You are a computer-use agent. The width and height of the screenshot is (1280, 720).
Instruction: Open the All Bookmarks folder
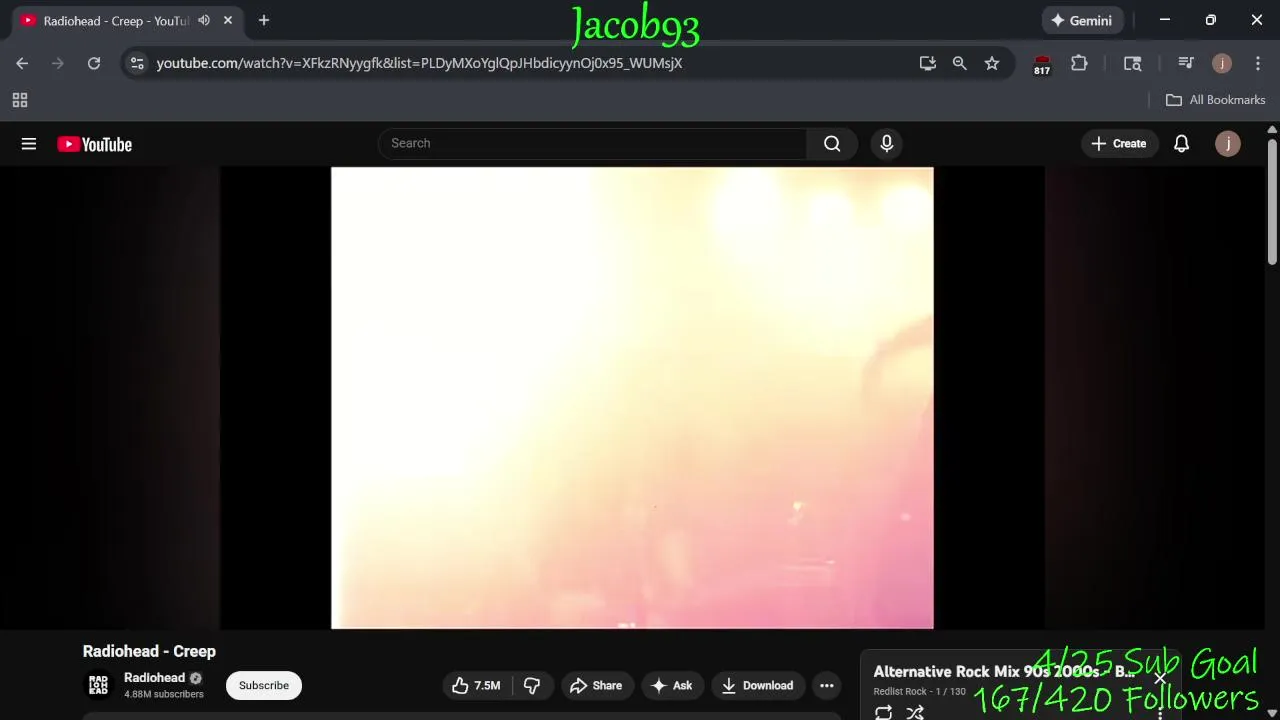pos(1216,100)
